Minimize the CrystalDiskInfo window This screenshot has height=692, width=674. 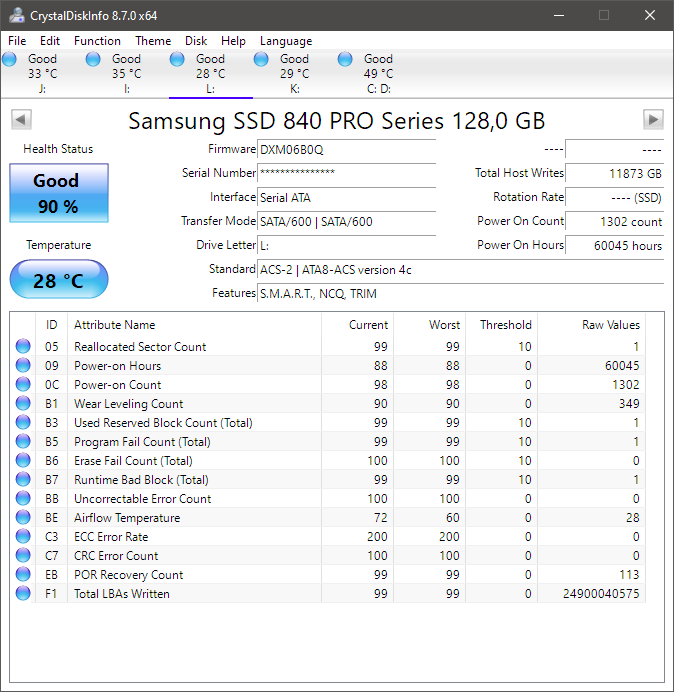[559, 15]
